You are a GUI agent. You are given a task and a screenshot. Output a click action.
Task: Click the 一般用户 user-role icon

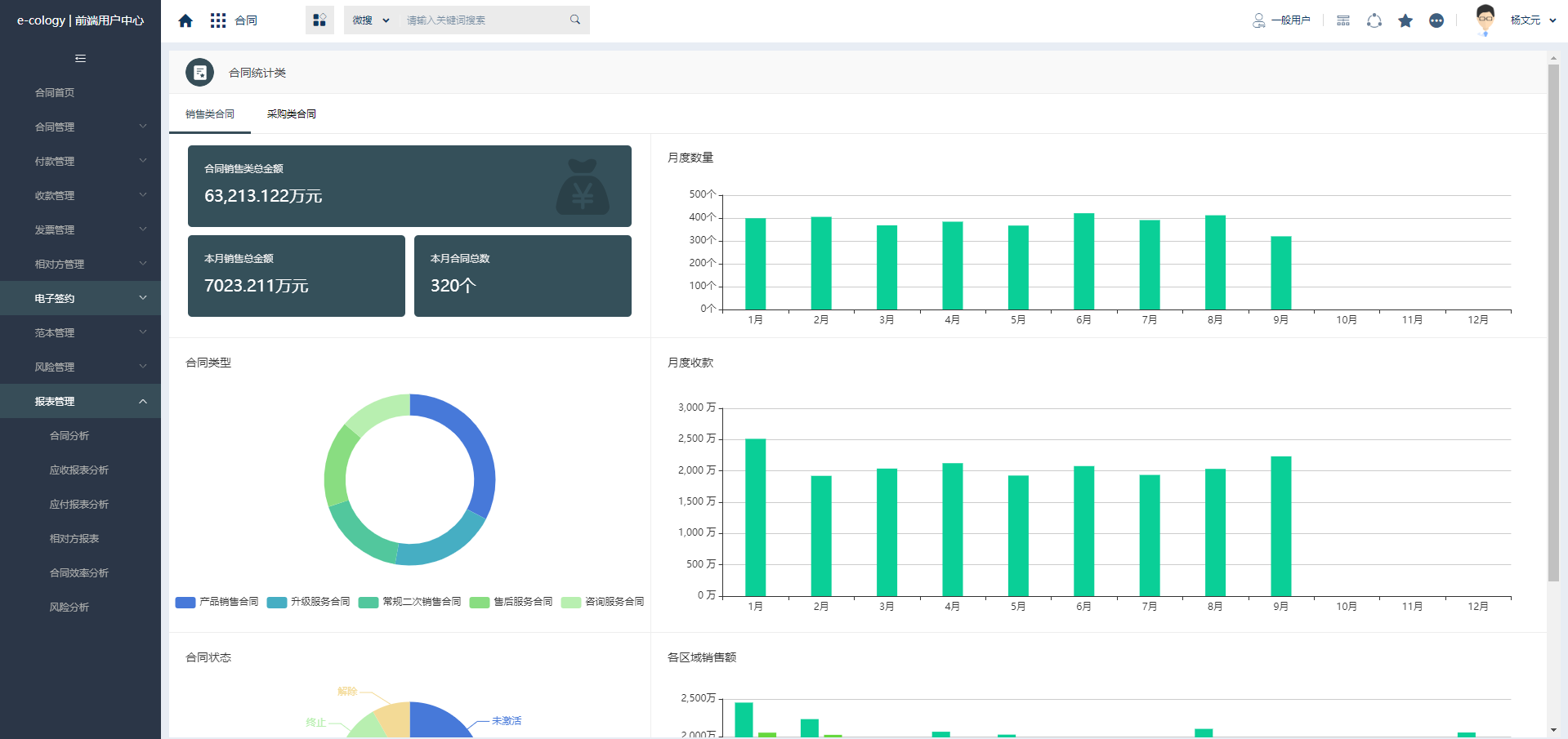(1258, 20)
